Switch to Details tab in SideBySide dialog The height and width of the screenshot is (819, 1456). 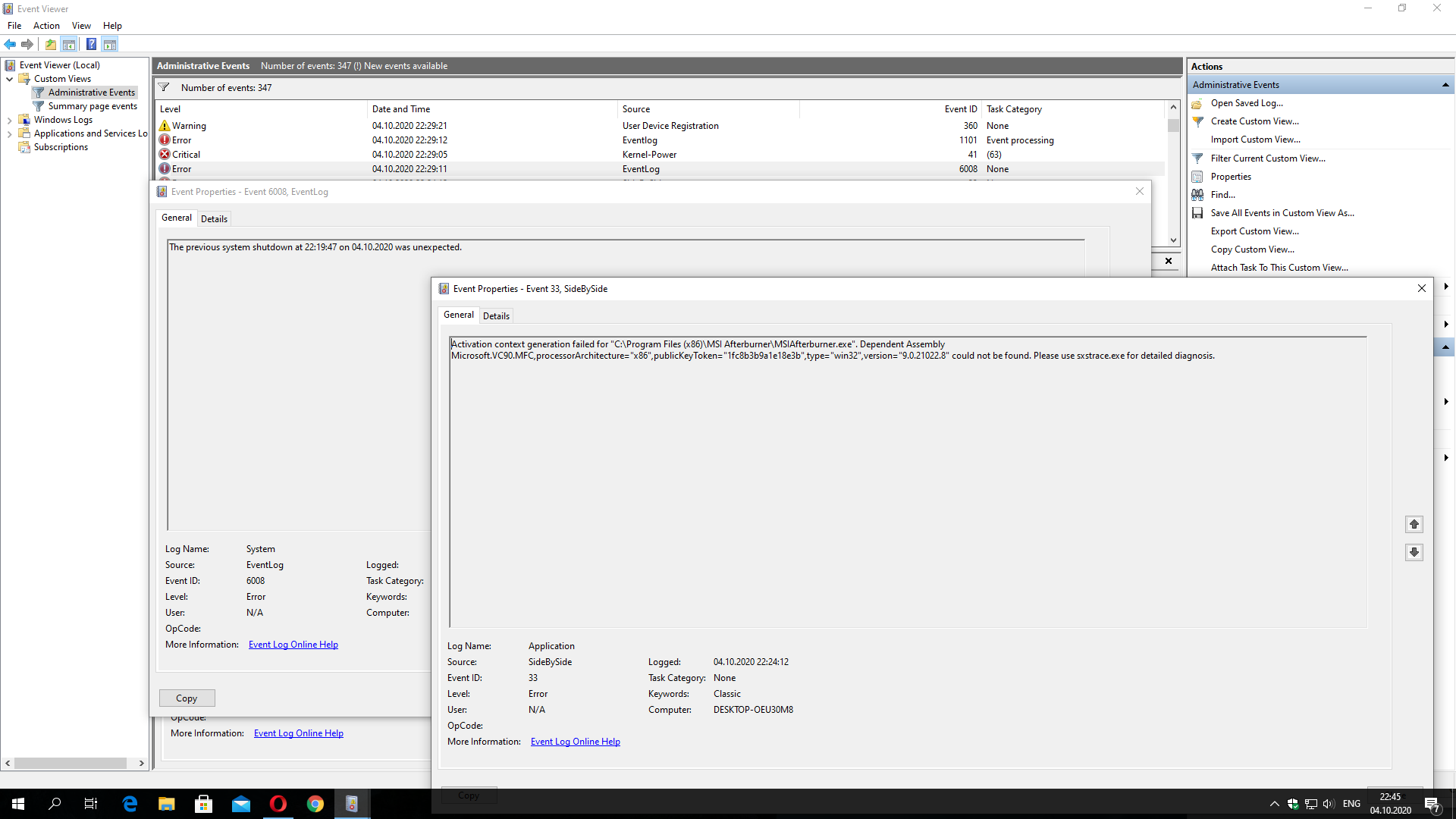pos(496,316)
